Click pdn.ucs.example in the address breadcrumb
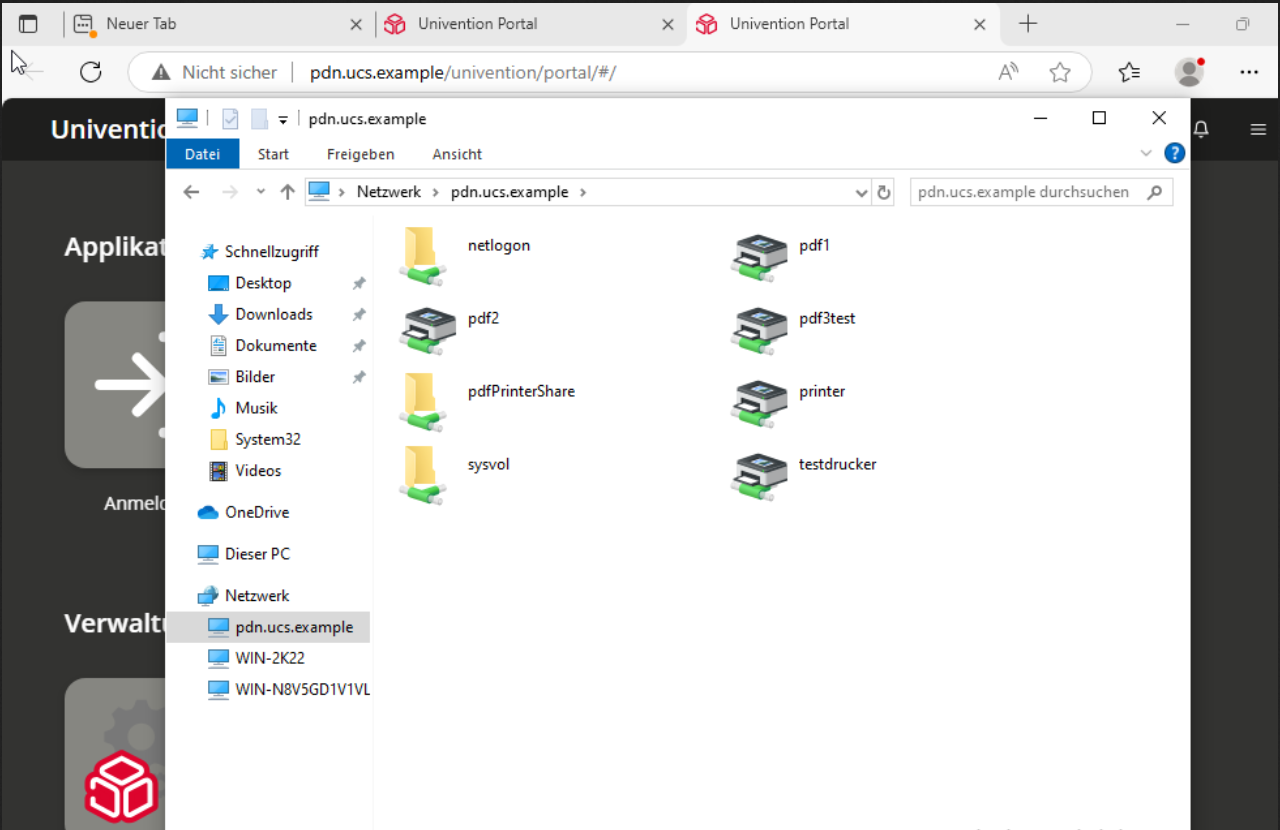 pos(509,192)
